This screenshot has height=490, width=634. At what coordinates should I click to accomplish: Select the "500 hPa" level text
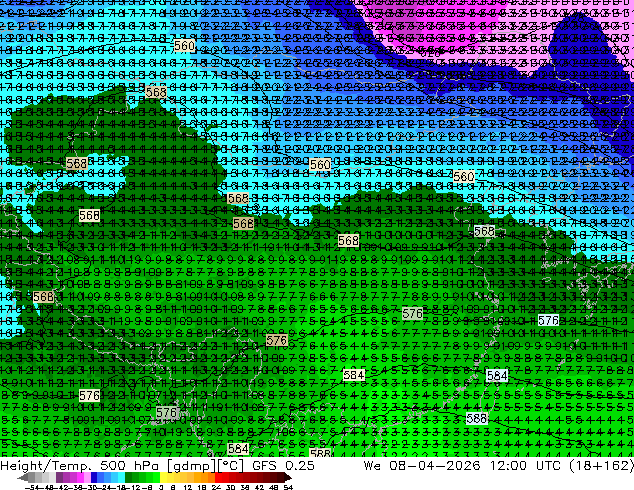(128, 466)
